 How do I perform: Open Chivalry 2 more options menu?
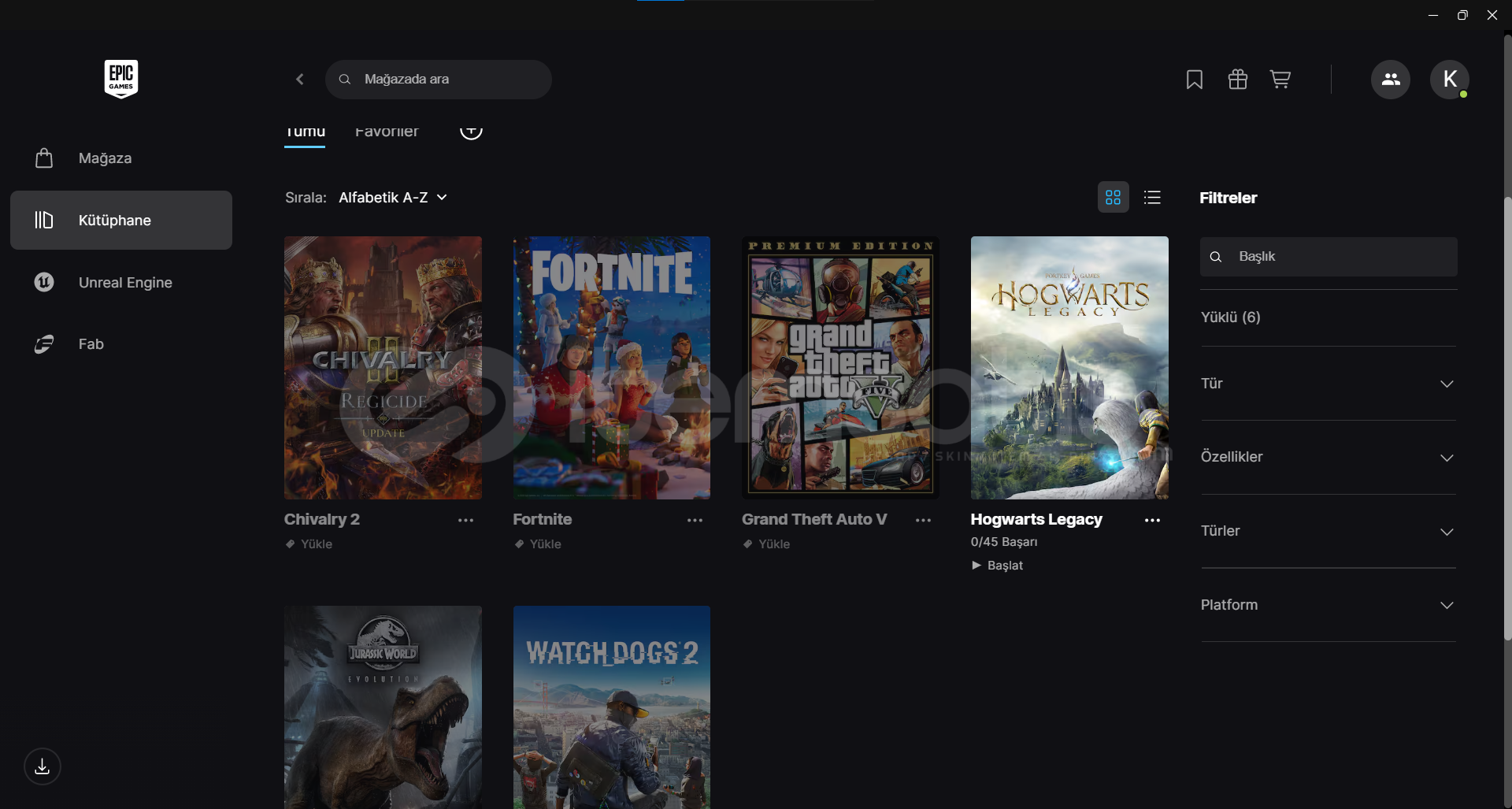coord(465,521)
